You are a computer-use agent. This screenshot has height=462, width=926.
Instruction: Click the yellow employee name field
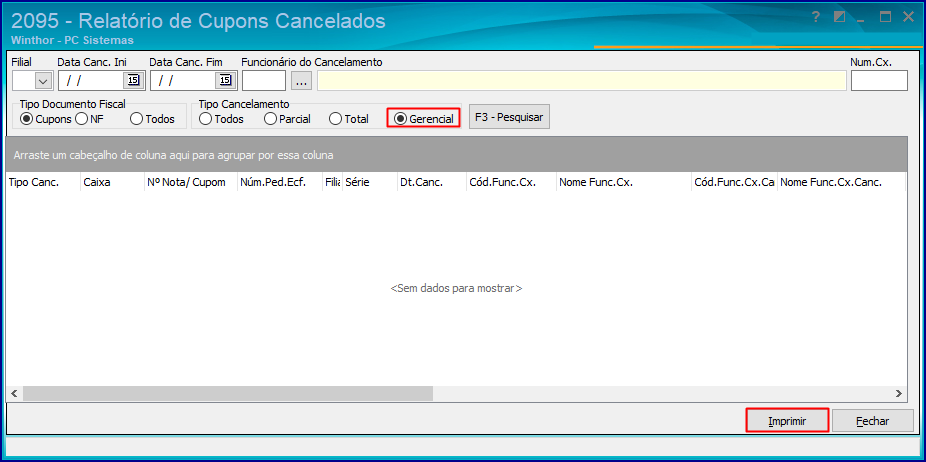(x=582, y=81)
